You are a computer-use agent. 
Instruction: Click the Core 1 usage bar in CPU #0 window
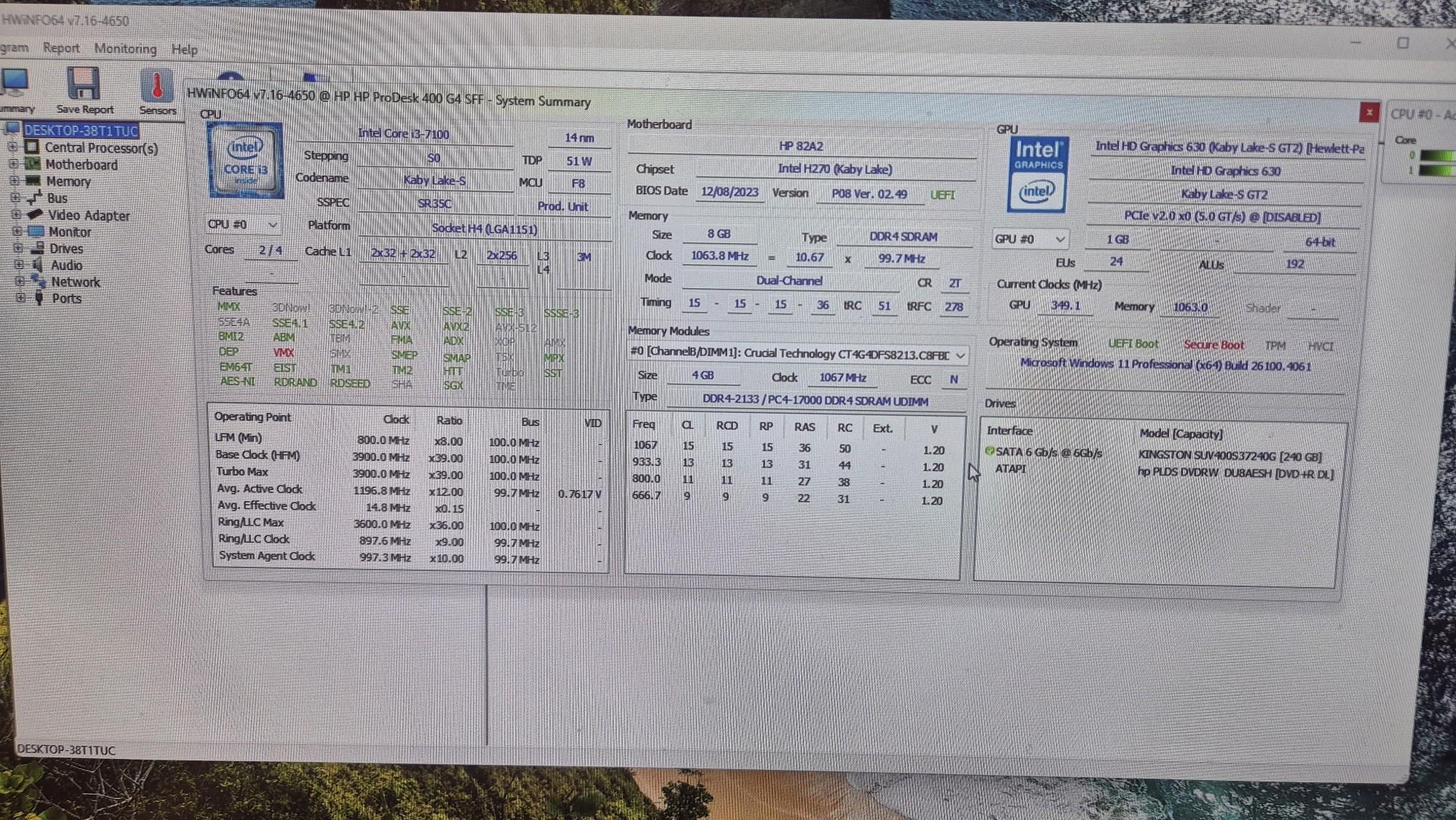click(x=1437, y=170)
